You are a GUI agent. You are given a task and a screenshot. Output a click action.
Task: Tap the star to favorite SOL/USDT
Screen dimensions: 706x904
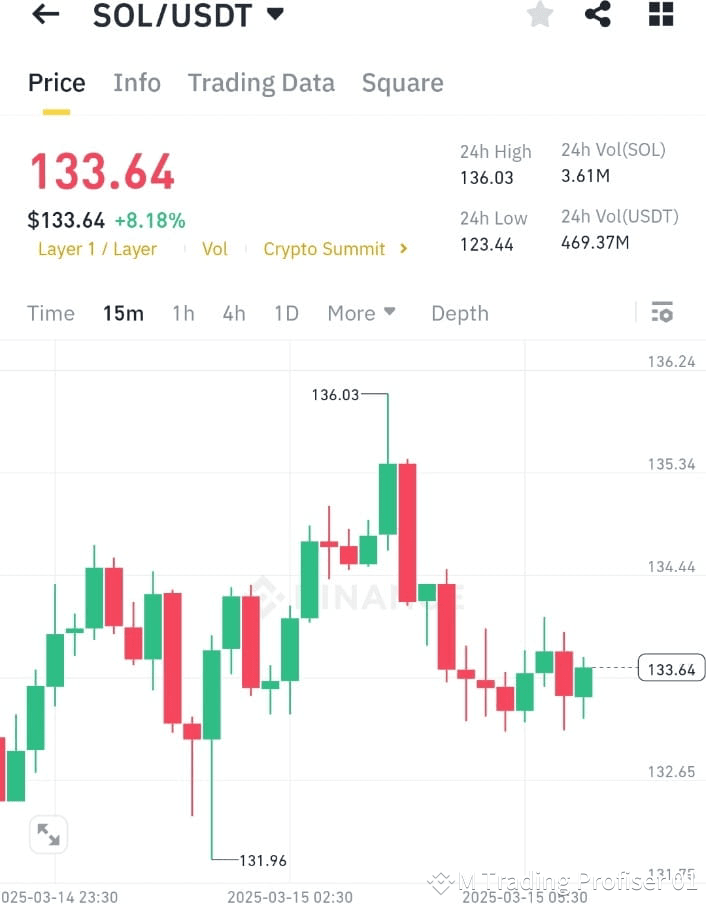540,14
